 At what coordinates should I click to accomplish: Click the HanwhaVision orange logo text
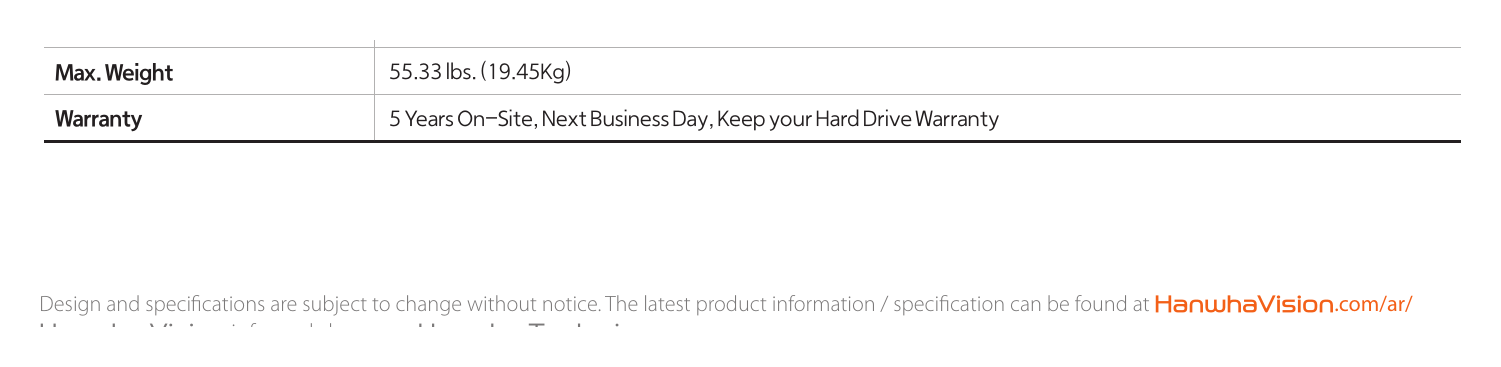coord(1245,303)
